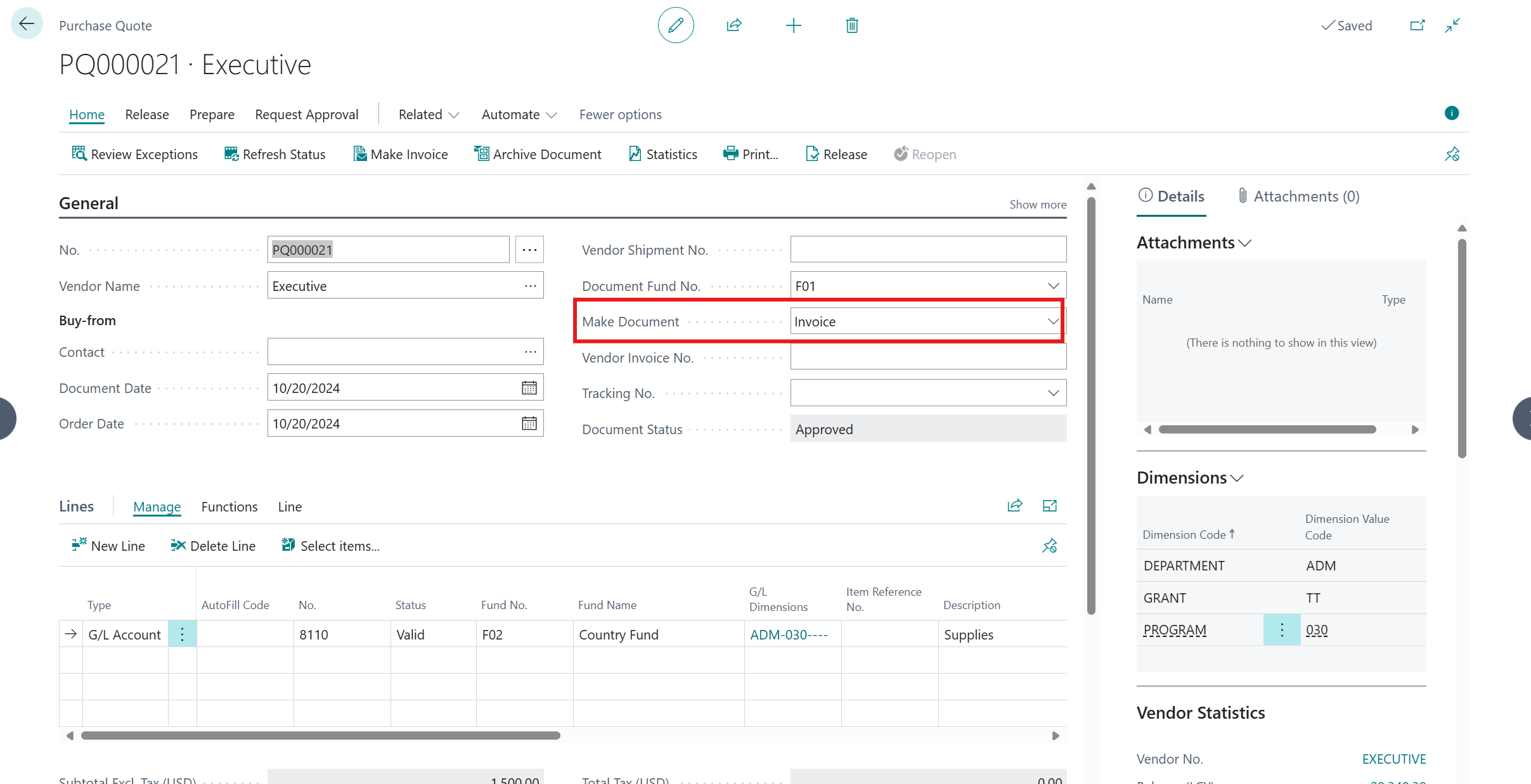Click the plus new document icon
Image resolution: width=1531 pixels, height=784 pixels.
(x=793, y=25)
